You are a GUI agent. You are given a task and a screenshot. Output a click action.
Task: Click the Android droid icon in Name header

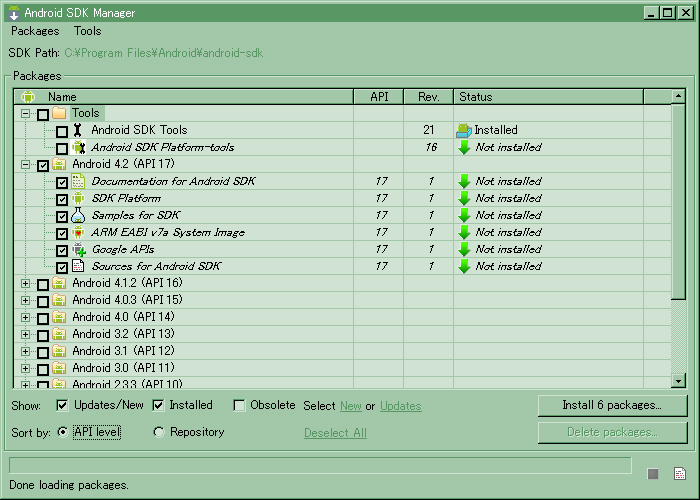(28, 97)
